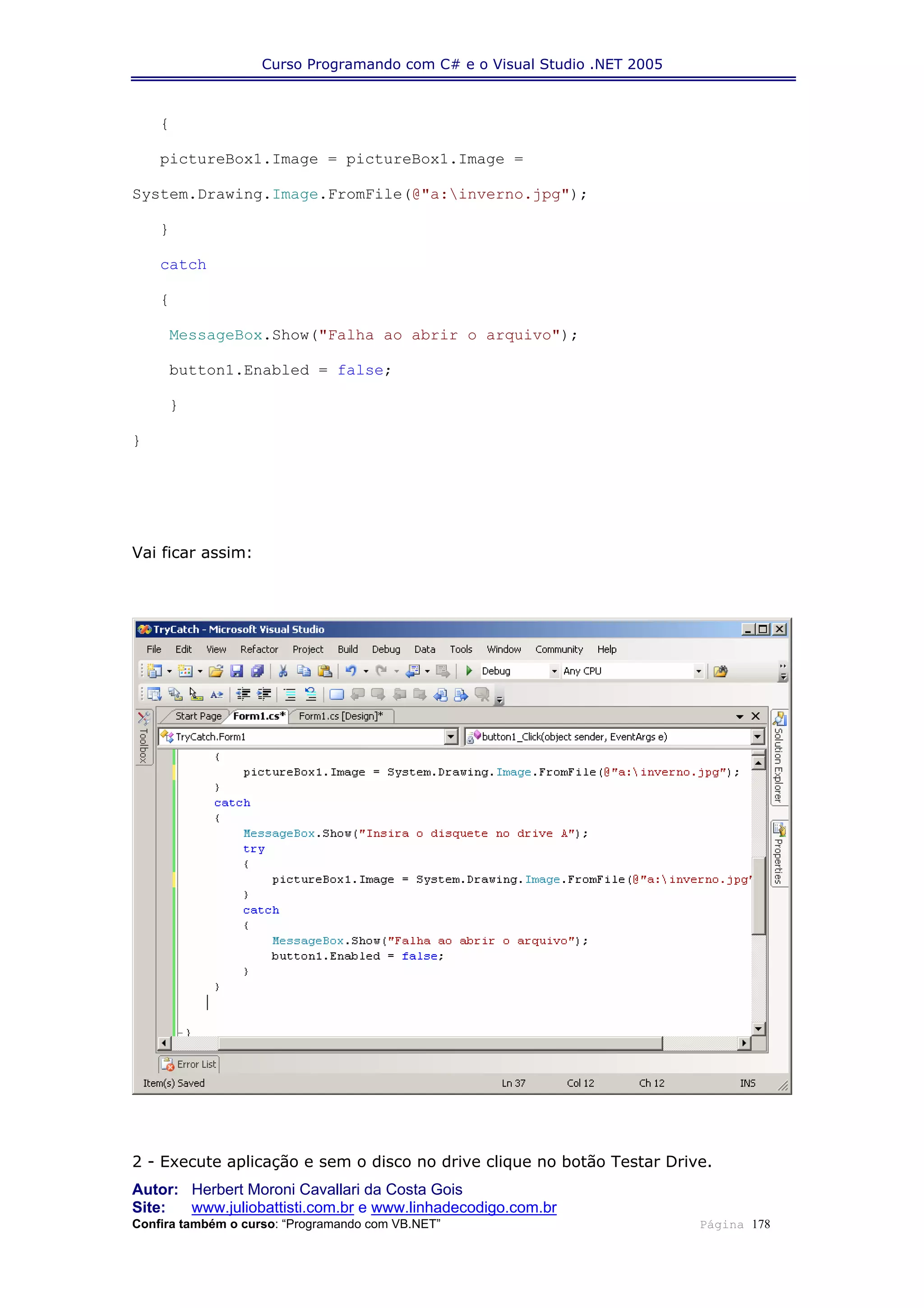Open the New Project dropdown arrow
The image size is (924, 1308).
coord(169,672)
